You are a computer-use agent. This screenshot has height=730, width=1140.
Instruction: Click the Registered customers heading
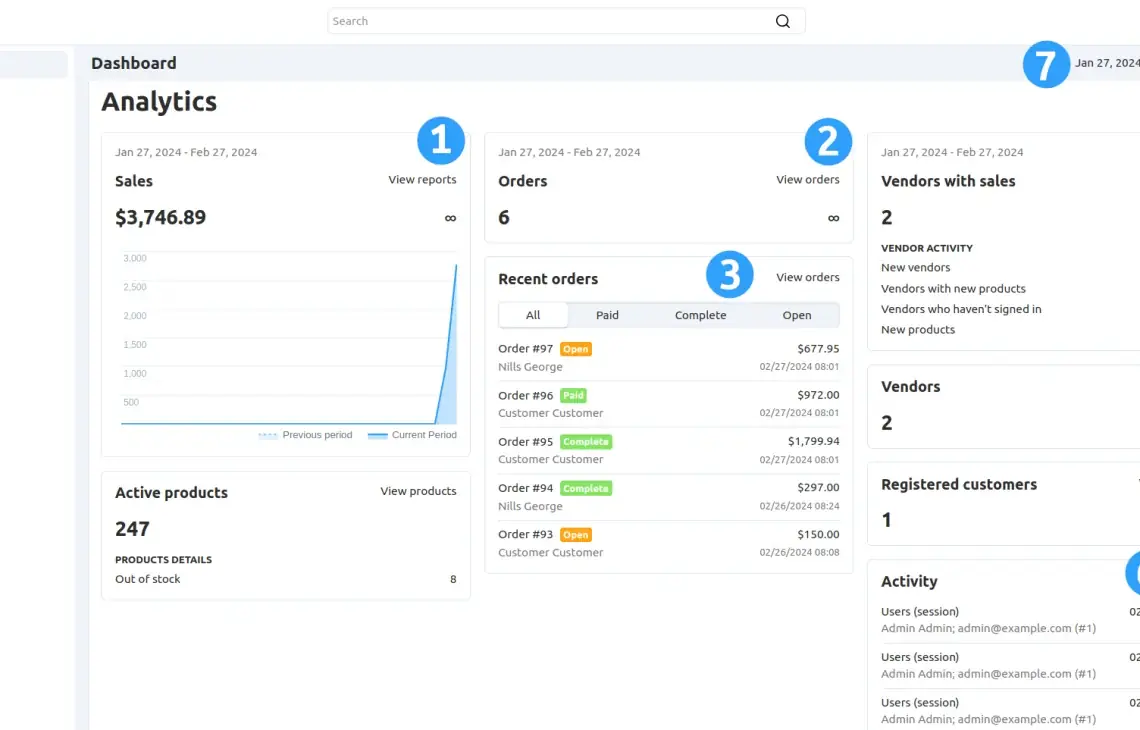pyautogui.click(x=959, y=484)
